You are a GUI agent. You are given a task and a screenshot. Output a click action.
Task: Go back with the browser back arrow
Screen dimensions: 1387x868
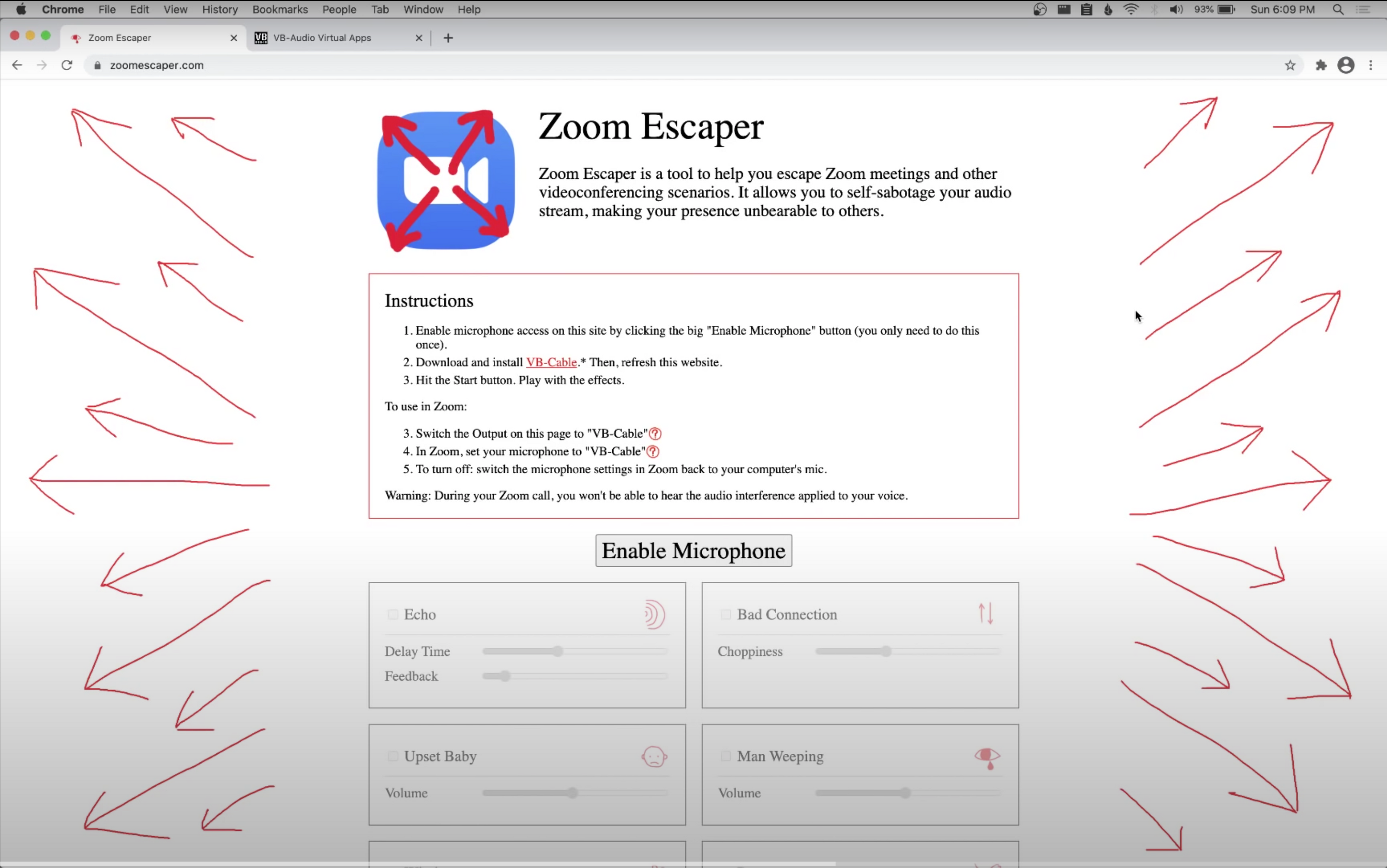tap(17, 66)
